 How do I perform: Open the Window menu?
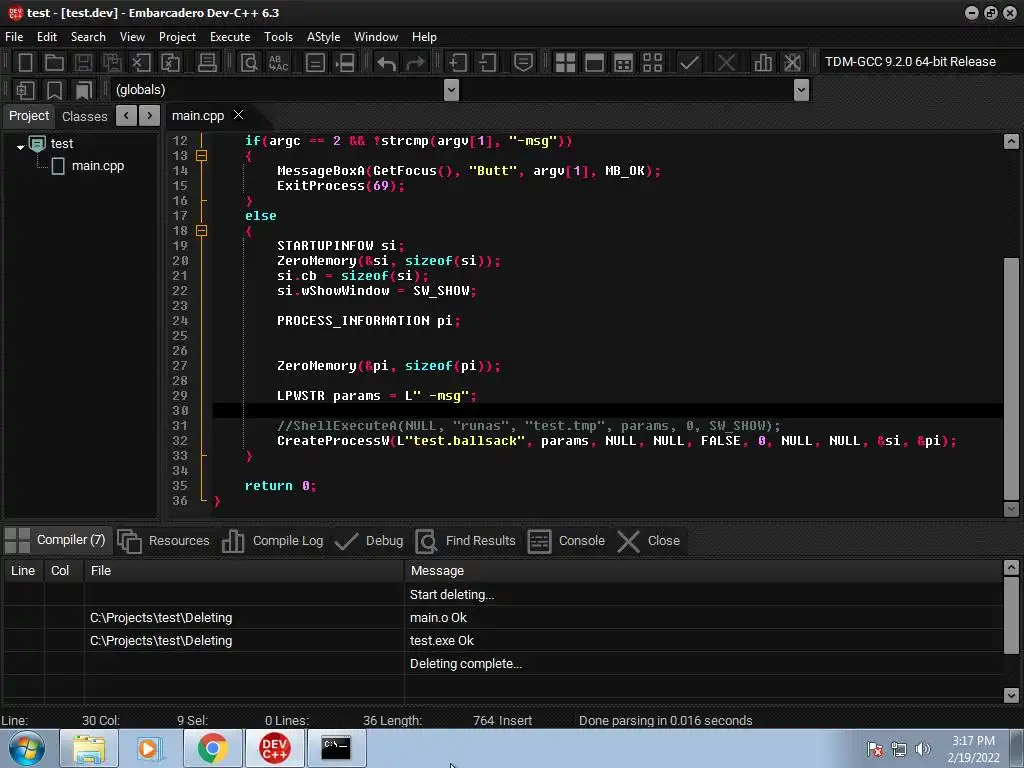point(376,37)
